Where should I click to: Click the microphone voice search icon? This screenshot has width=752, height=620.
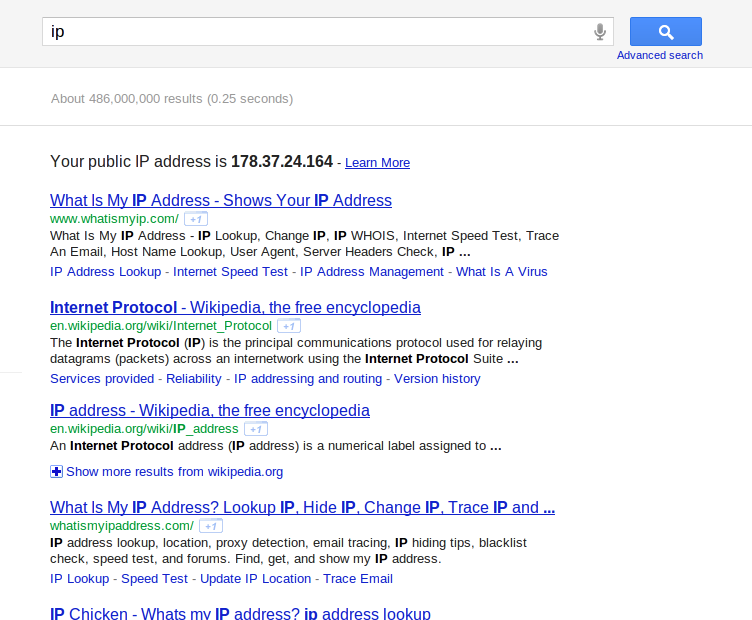tap(599, 32)
